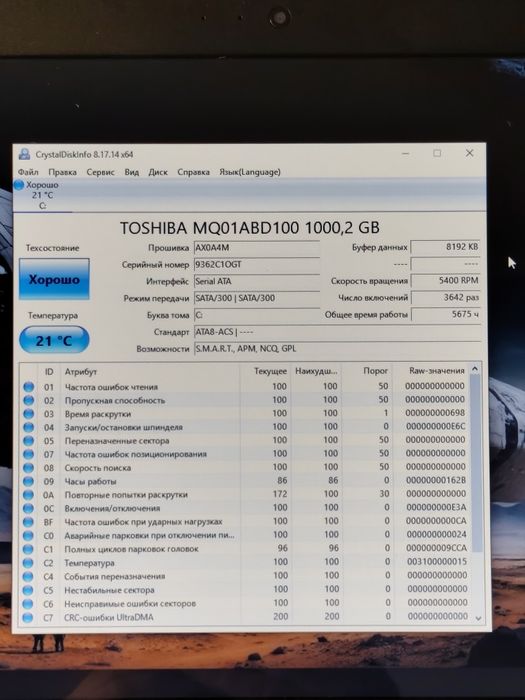Click status icon for Частота ошибок позиционирования
The image size is (525, 700).
(x=29, y=454)
